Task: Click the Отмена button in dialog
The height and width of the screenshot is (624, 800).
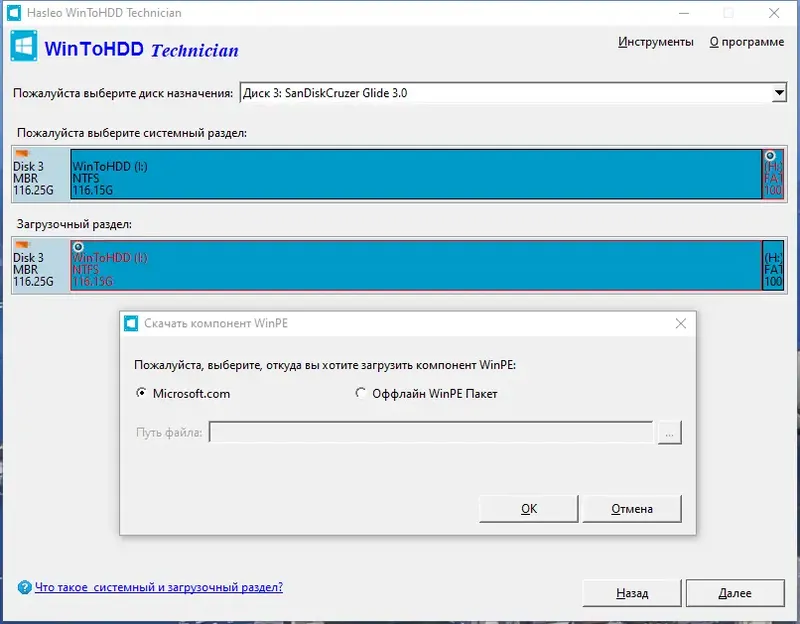Action: [632, 509]
